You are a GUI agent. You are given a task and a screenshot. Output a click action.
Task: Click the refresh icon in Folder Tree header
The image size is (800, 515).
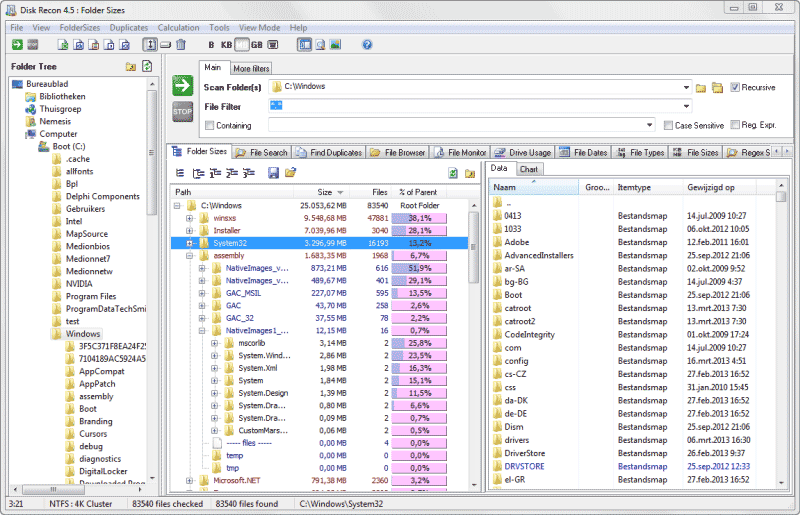(147, 66)
